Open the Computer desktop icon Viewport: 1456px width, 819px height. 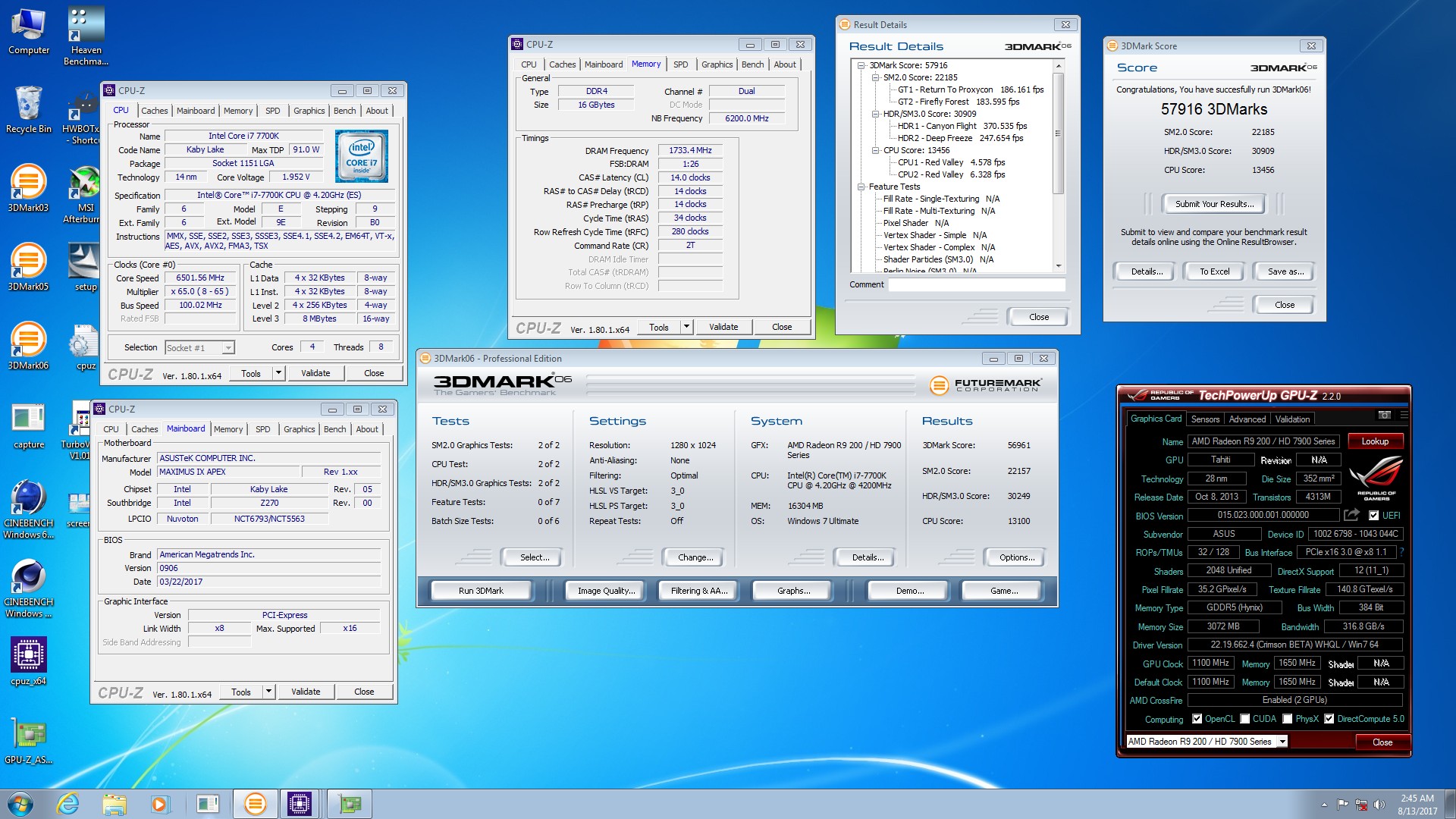click(29, 32)
